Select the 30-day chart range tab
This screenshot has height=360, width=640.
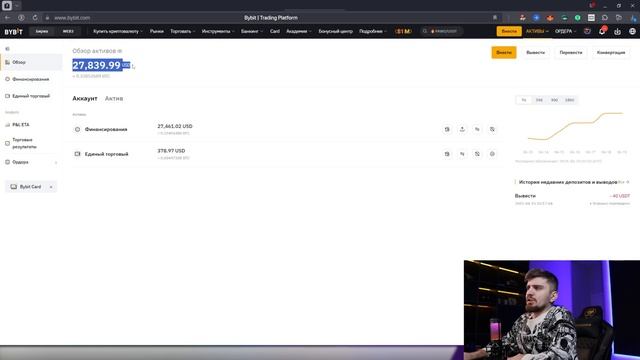coord(539,100)
